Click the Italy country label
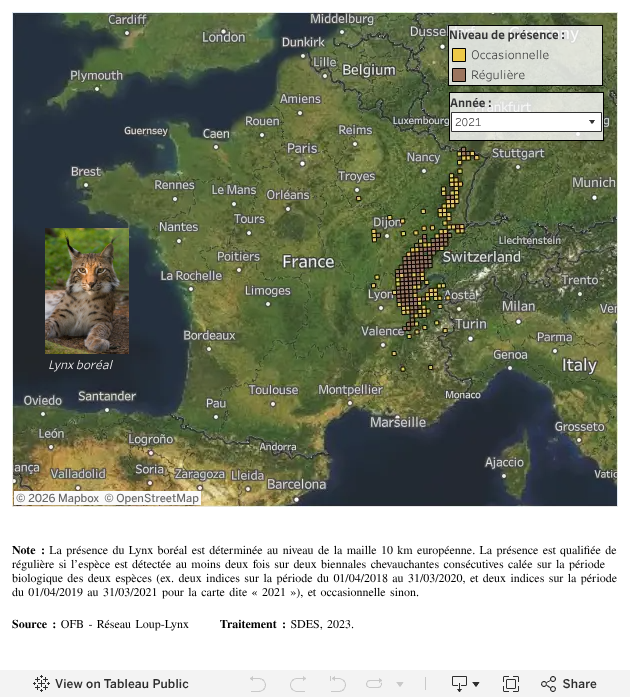Viewport: 630px width, 697px height. point(579,365)
